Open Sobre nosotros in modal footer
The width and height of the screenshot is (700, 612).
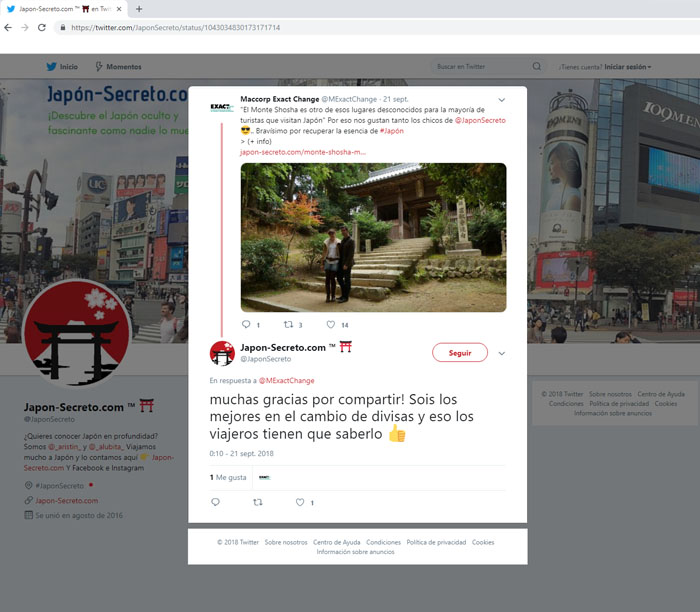(286, 542)
